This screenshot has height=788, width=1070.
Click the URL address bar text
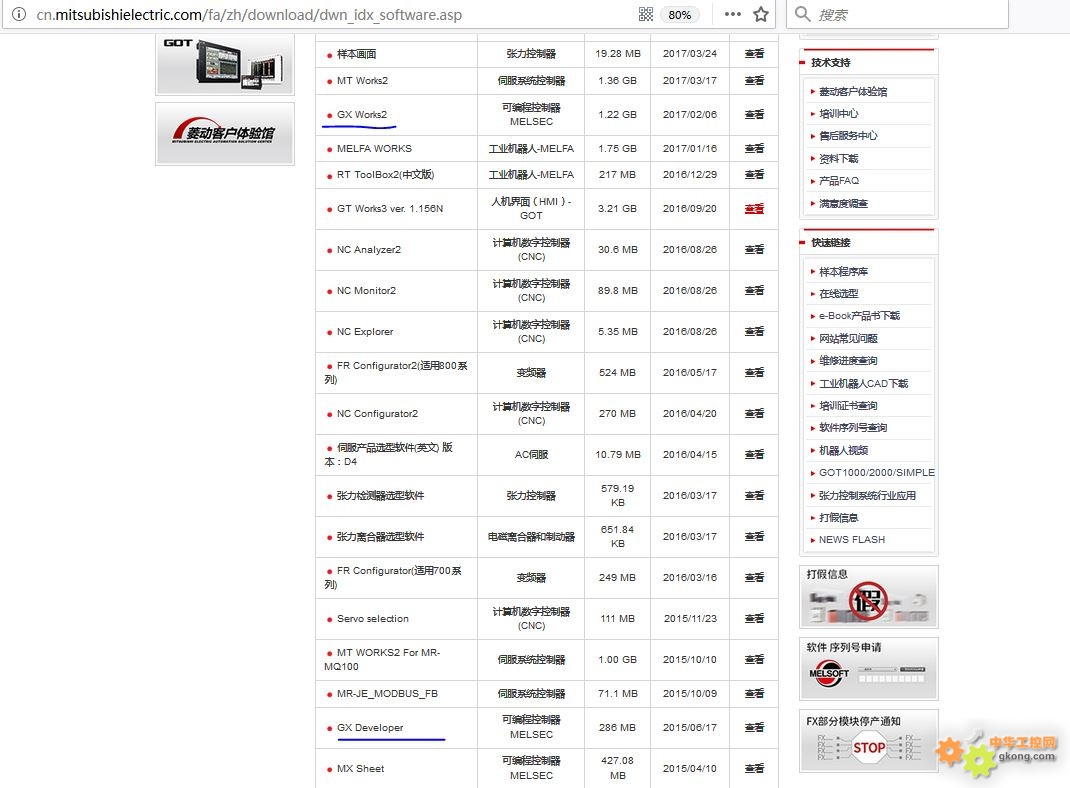tap(249, 15)
